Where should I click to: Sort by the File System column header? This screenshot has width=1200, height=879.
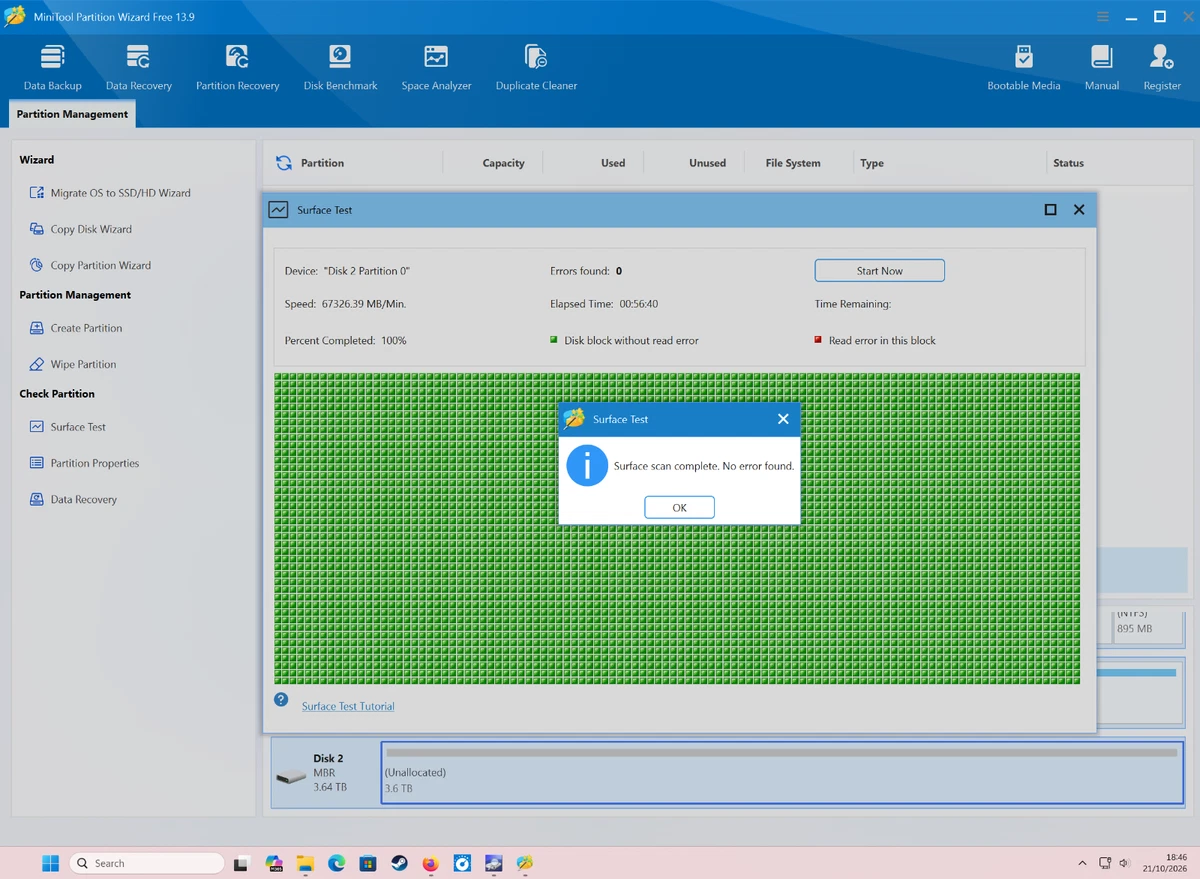(793, 163)
